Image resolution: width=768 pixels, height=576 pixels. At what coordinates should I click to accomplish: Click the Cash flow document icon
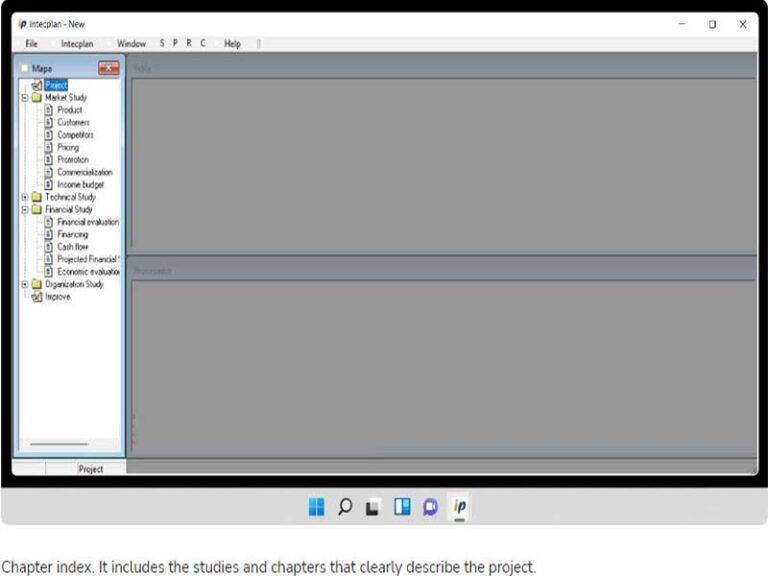pos(48,247)
